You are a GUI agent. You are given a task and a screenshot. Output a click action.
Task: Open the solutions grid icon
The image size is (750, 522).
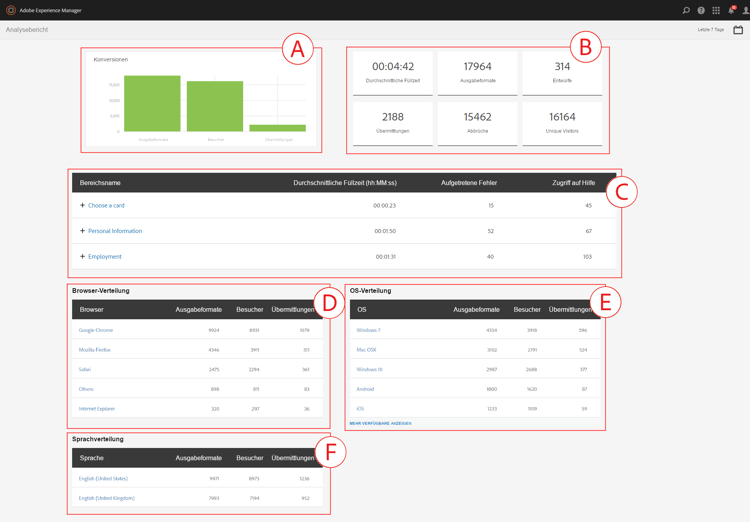(716, 10)
